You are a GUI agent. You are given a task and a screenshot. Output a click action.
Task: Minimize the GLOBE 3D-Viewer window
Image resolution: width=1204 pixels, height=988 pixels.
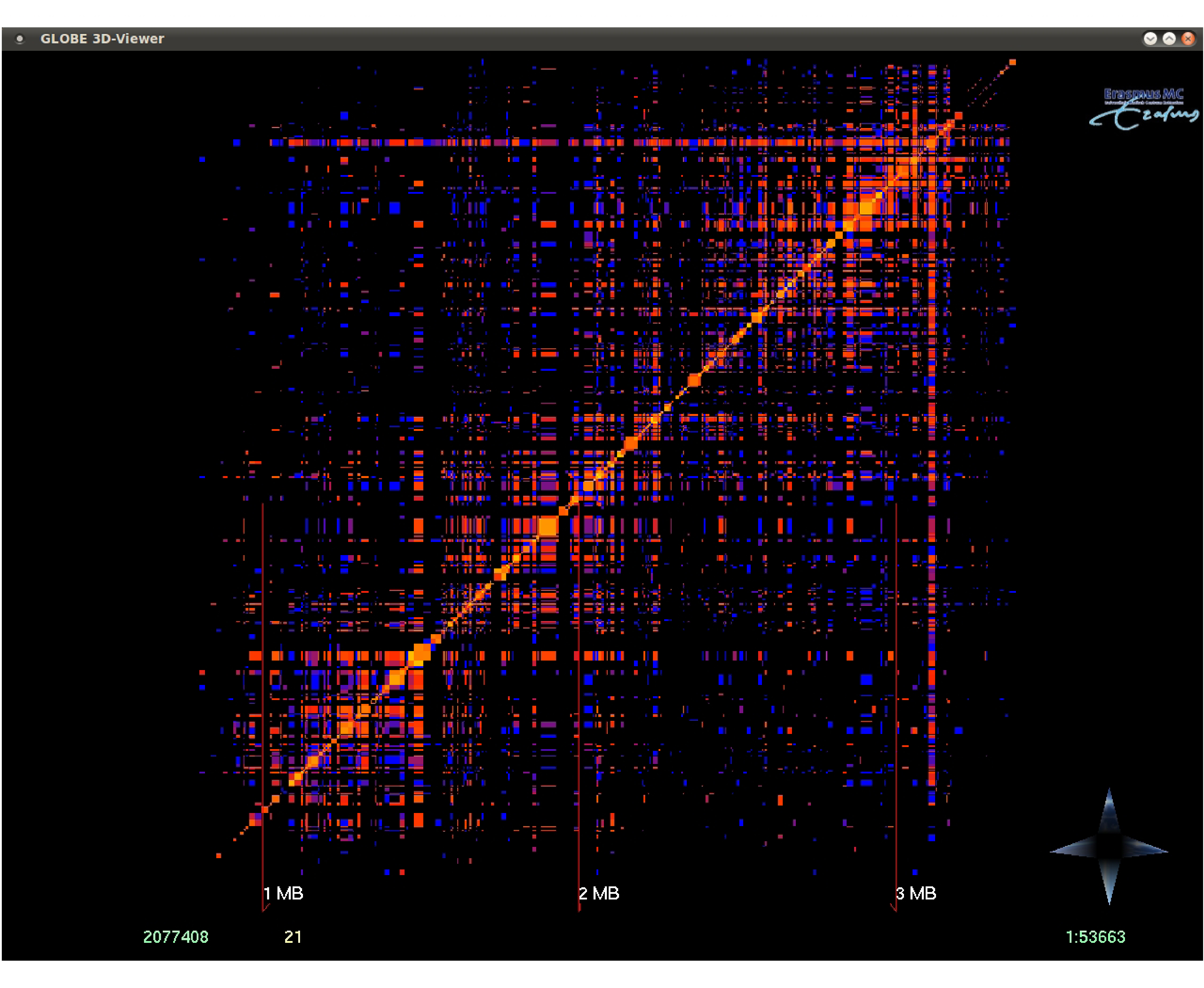tap(1150, 39)
